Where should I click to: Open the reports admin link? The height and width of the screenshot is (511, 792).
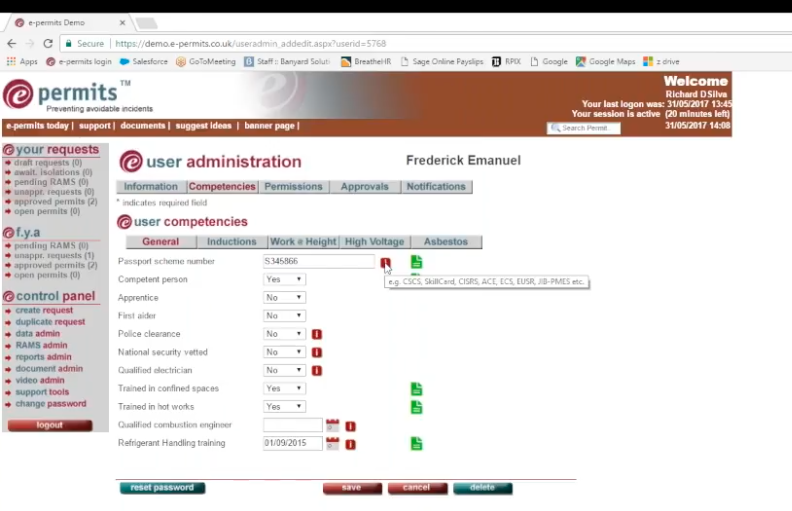tap(43, 357)
